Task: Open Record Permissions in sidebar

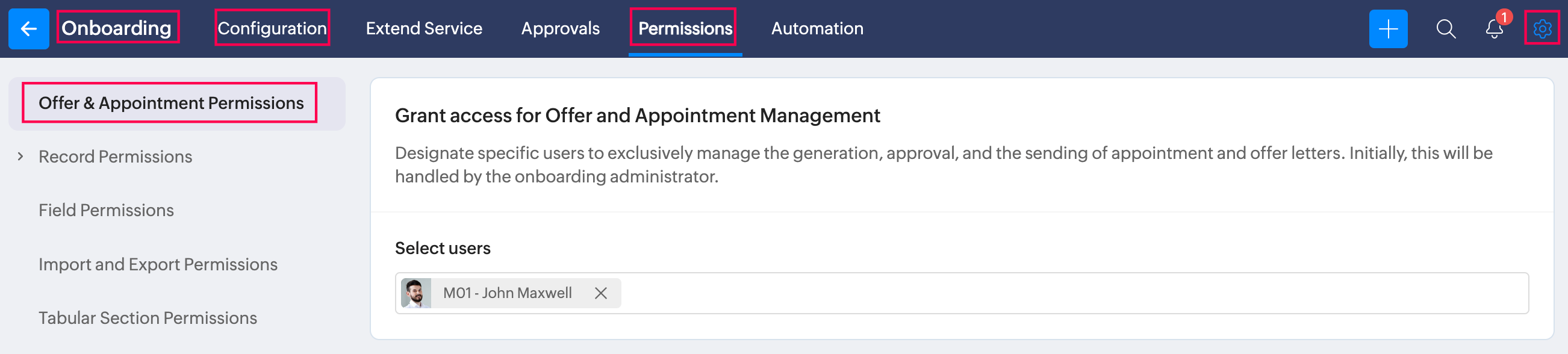Action: coord(116,157)
